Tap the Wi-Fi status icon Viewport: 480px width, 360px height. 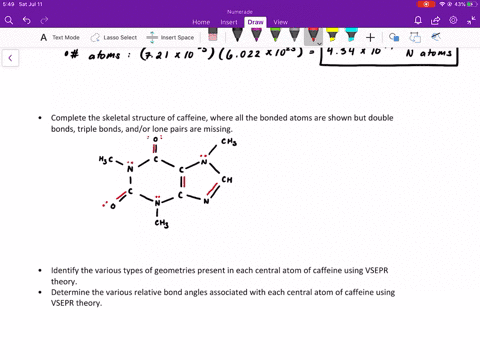point(442,4)
